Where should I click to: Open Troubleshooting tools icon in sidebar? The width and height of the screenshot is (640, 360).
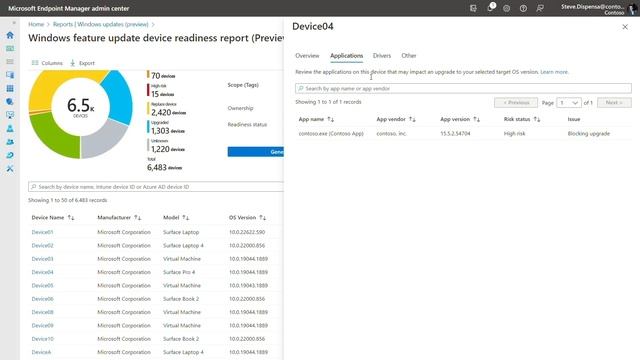pos(10,169)
